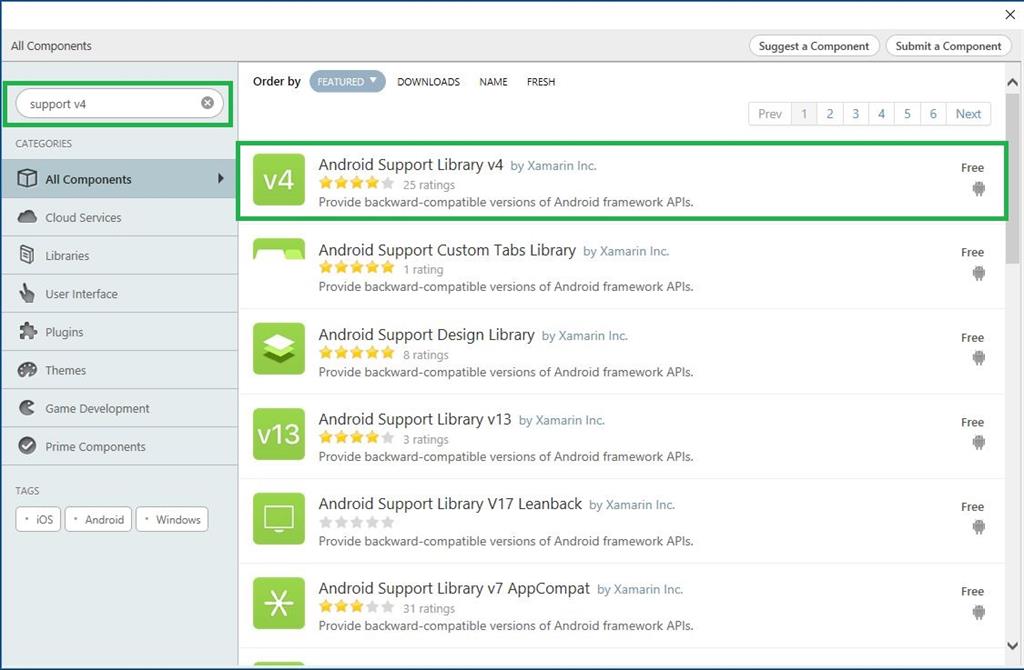Go to results page 6
1024x670 pixels.
tap(933, 114)
